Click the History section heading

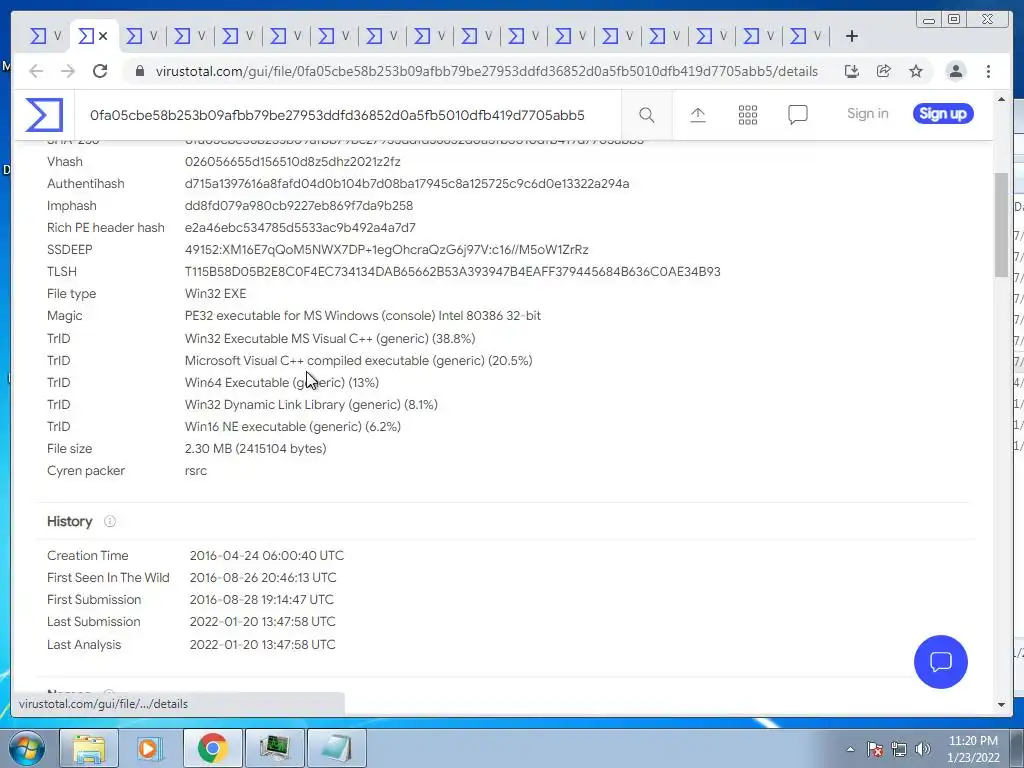pos(69,521)
